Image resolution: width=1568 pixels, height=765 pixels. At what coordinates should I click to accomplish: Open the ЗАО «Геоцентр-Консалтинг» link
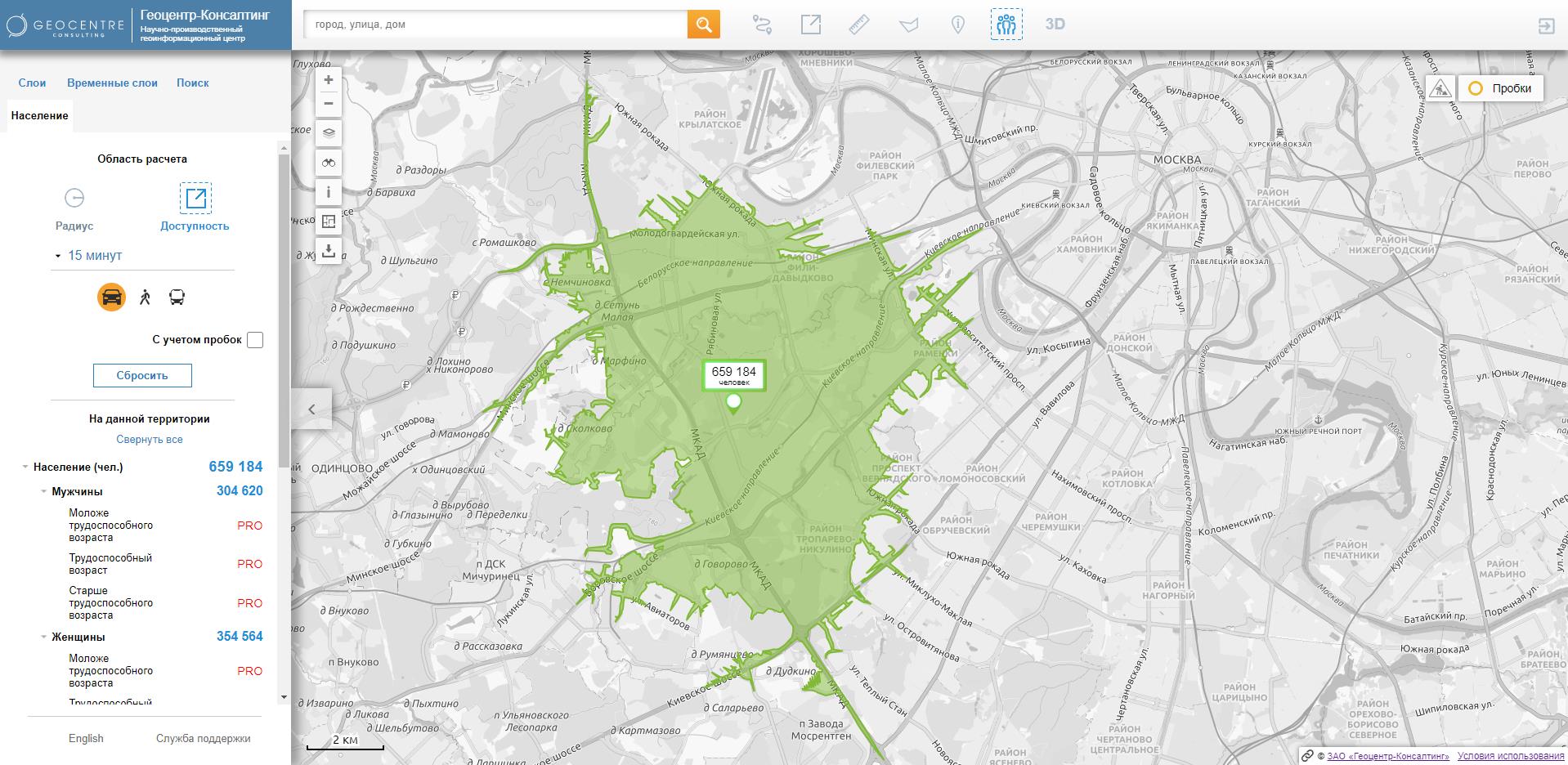coord(1388,756)
